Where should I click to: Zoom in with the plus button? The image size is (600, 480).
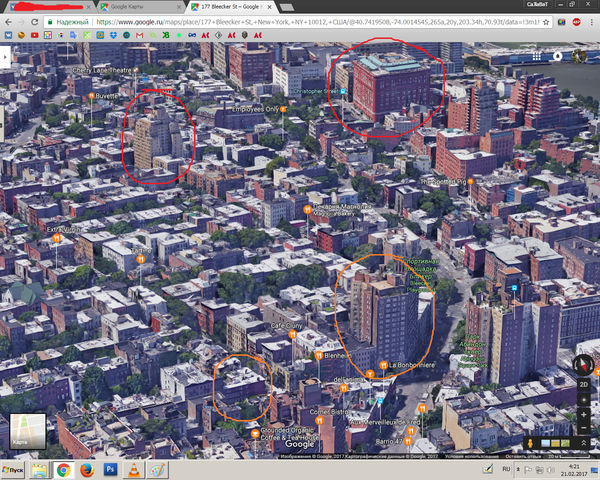coord(583,413)
